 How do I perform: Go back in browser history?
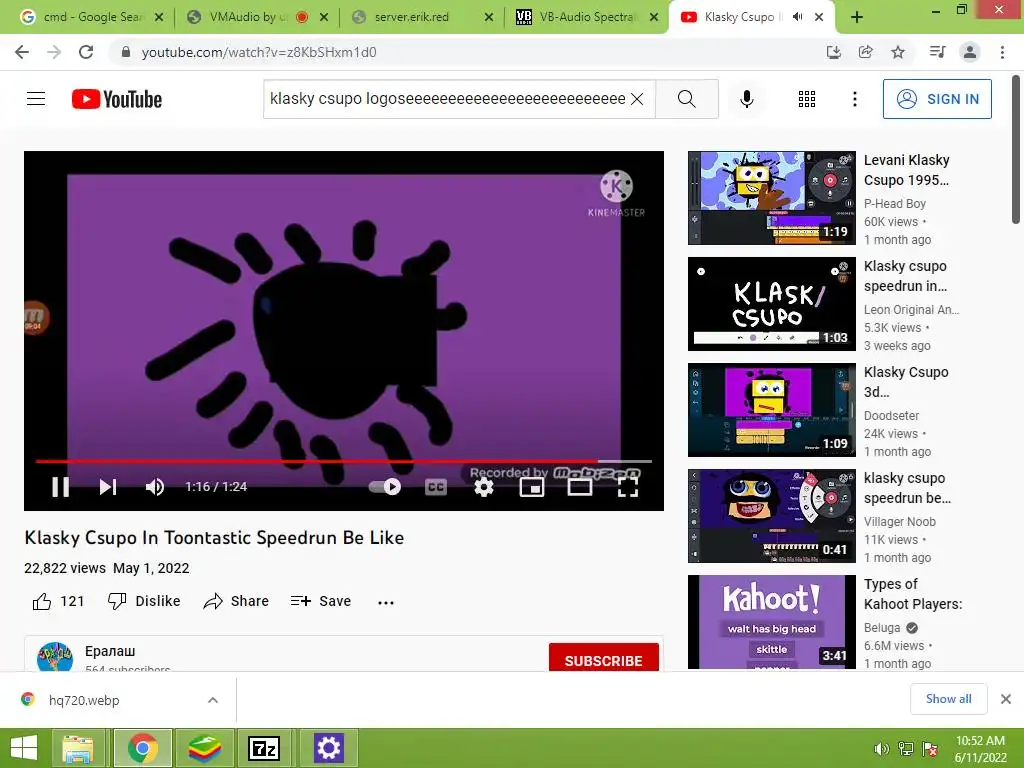22,52
